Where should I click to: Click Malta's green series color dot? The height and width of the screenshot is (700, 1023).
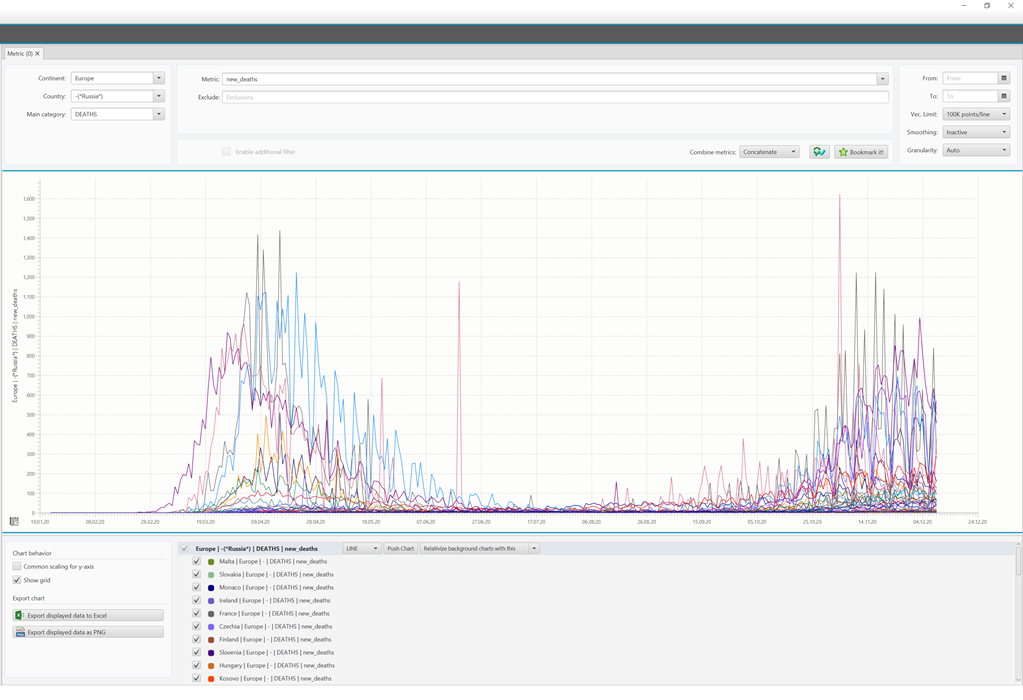pyautogui.click(x=212, y=561)
